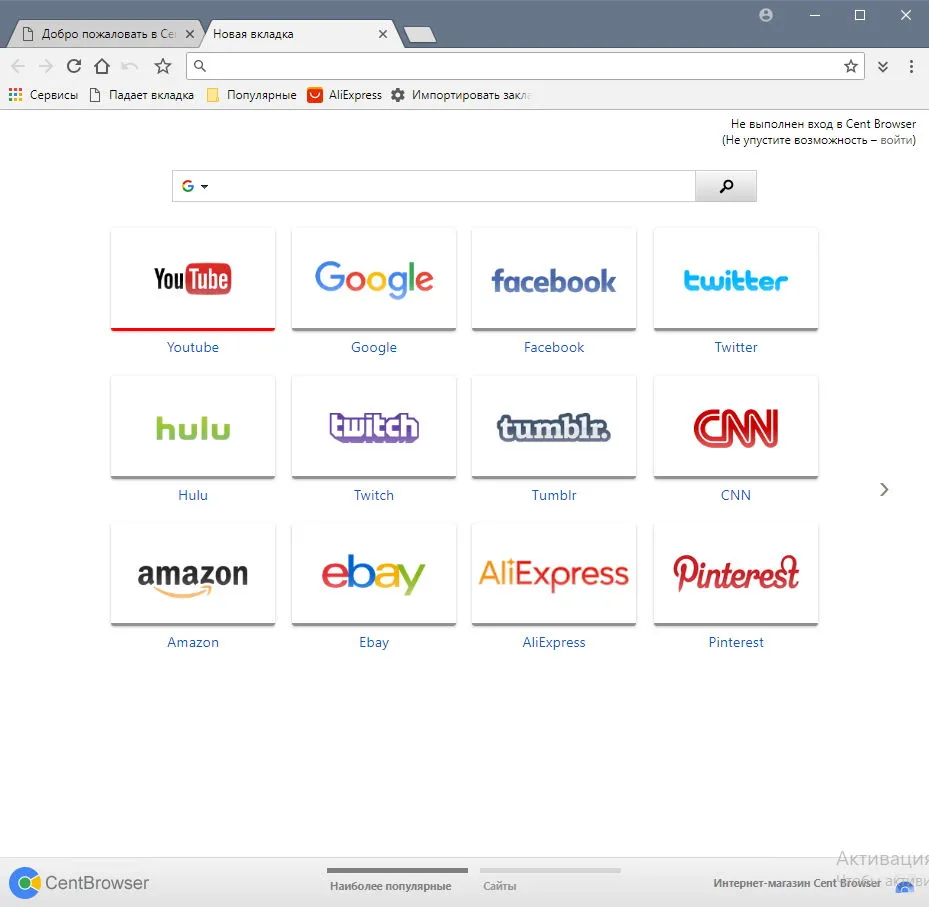
Task: Select the Сайты bottom tab
Action: pyautogui.click(x=499, y=886)
